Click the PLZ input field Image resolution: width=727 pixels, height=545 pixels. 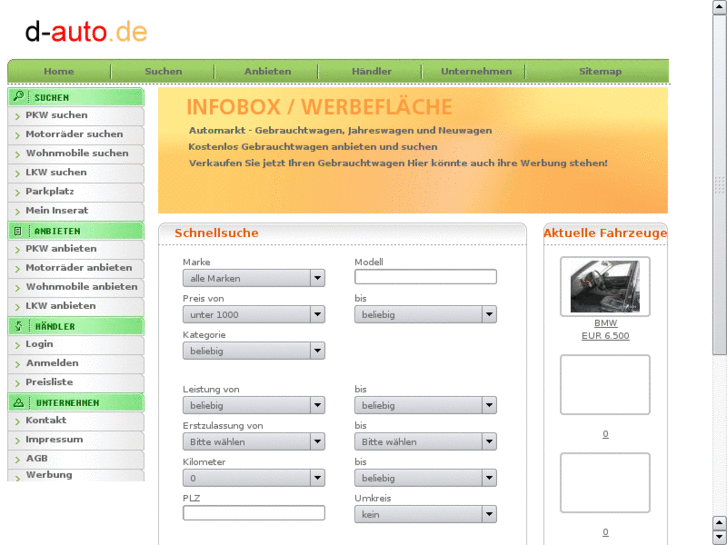pyautogui.click(x=254, y=513)
